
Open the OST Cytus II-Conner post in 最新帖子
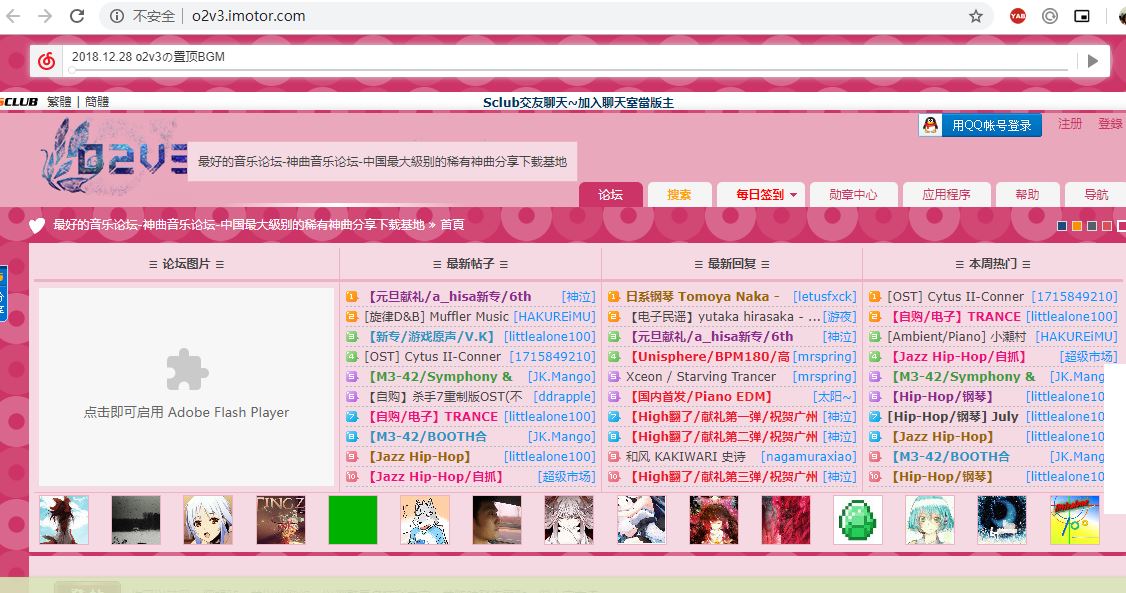coord(433,357)
